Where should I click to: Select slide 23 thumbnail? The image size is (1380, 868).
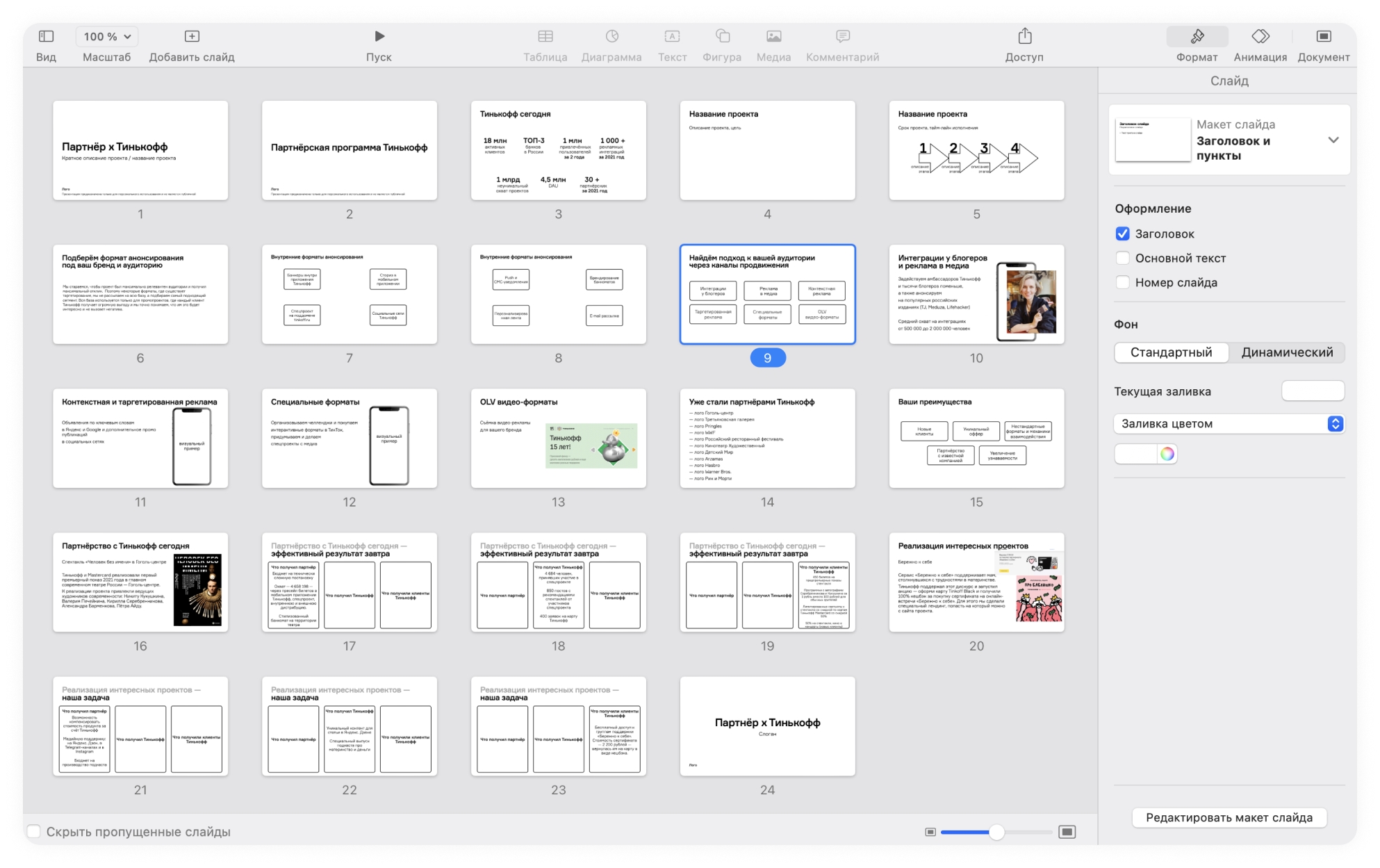point(559,726)
